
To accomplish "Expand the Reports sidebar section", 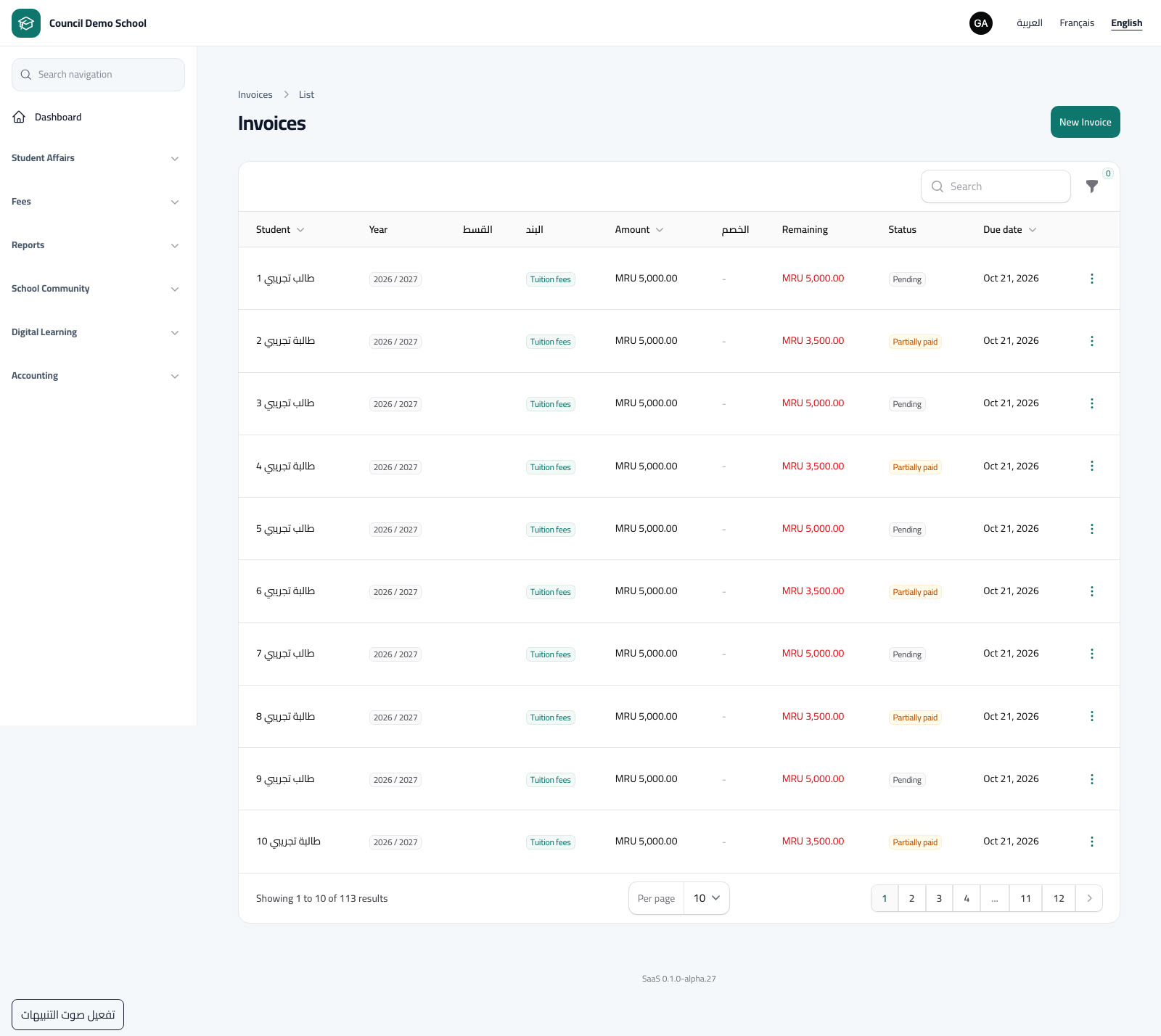I will [x=95, y=245].
